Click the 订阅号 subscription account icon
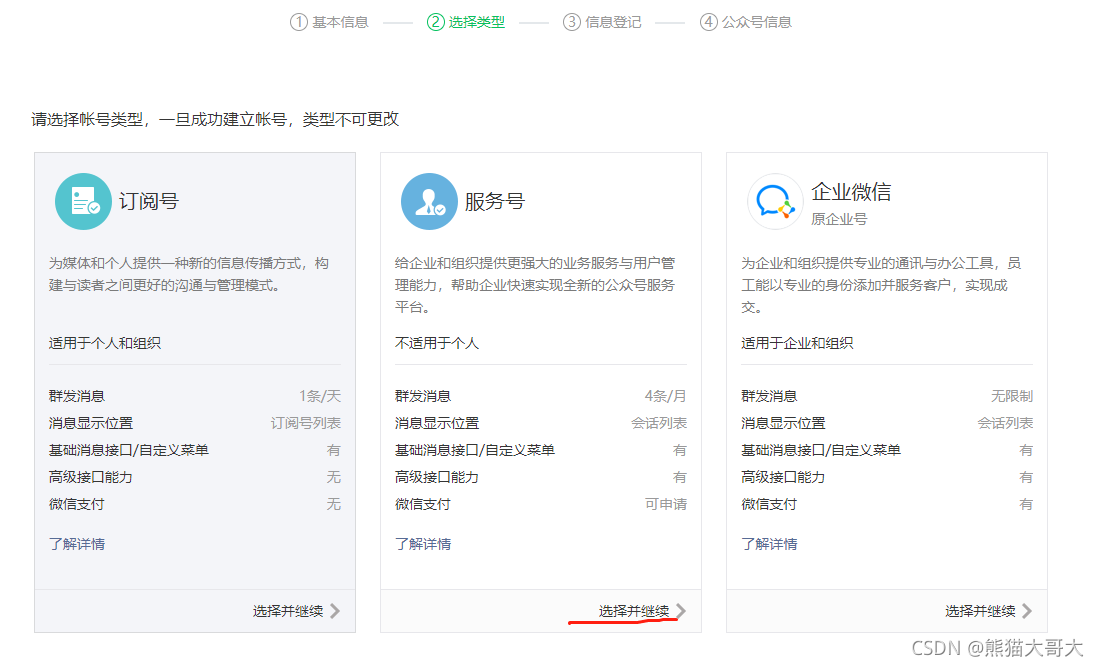The height and width of the screenshot is (666, 1099). pyautogui.click(x=83, y=201)
